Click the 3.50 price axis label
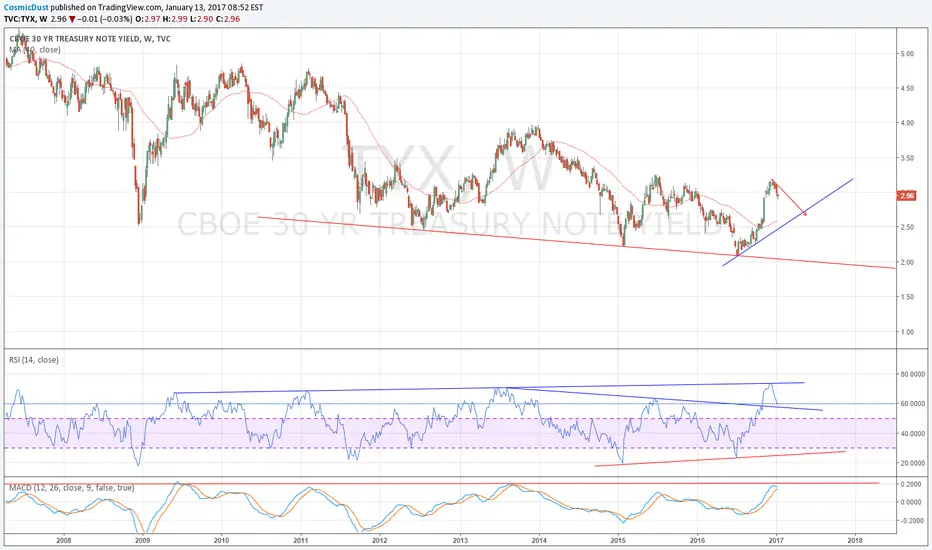 pos(907,158)
